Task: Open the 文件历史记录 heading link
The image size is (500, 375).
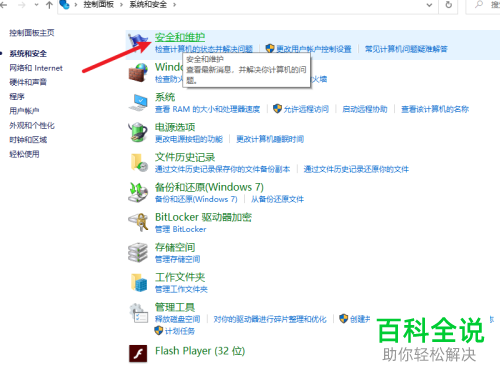Action: tap(185, 157)
